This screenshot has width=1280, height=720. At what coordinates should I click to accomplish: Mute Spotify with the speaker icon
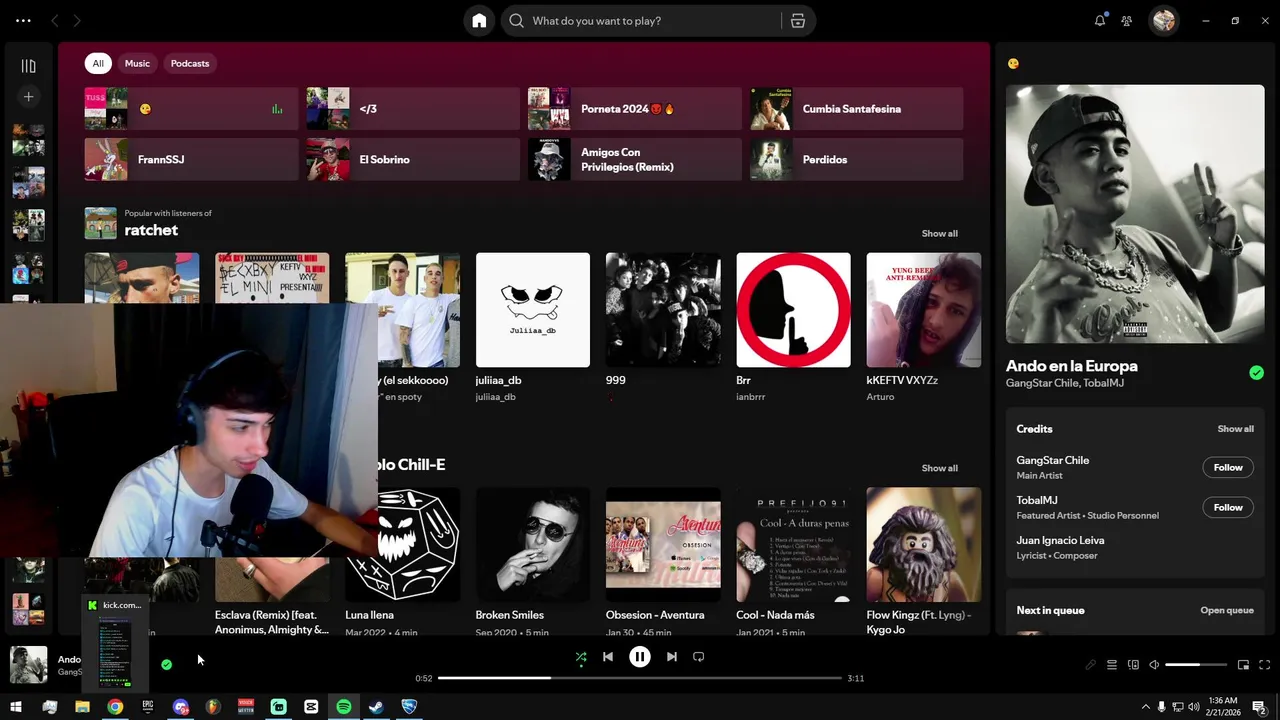[1154, 665]
